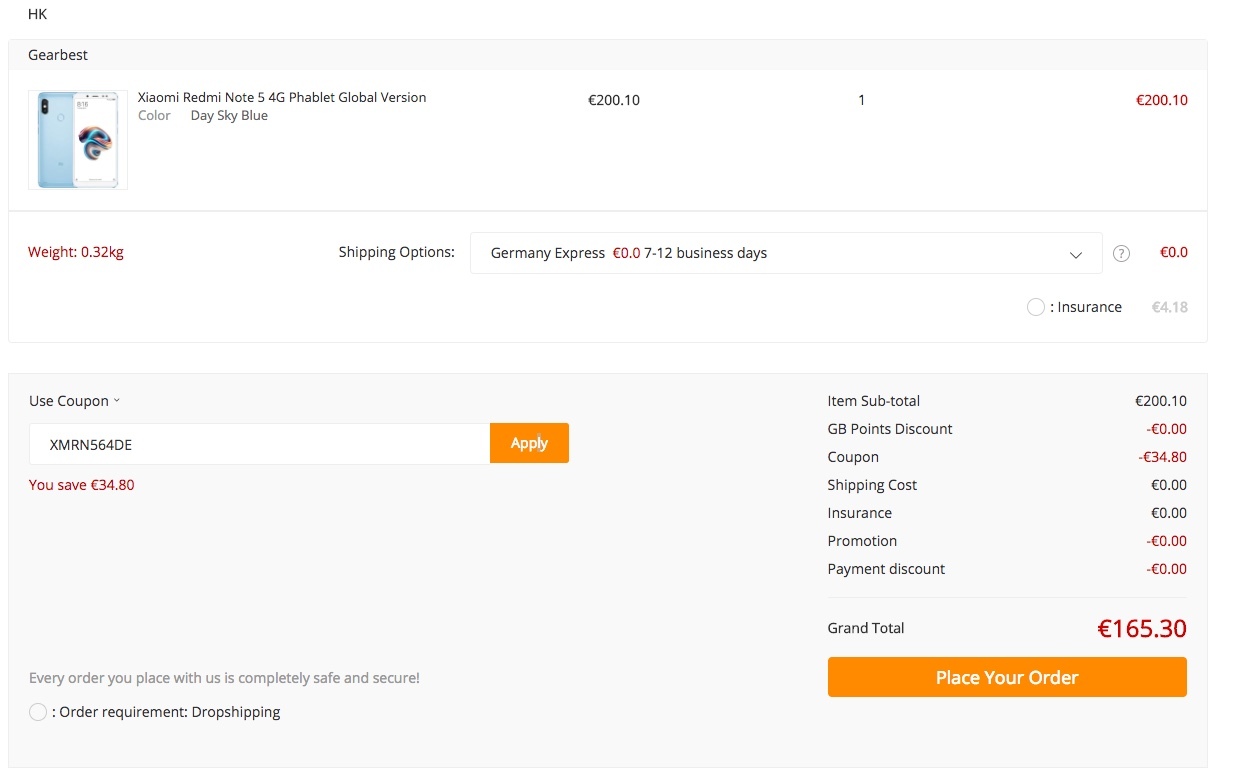Click the HK text at top
The image size is (1256, 777).
click(38, 14)
